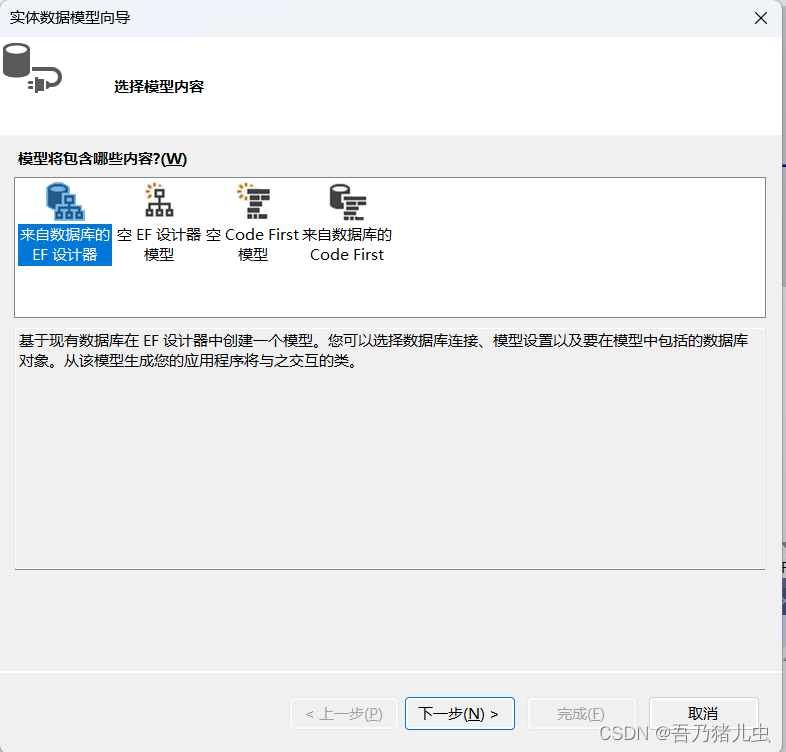Click the 模型将包含哪些内容?(W) label

click(x=102, y=159)
